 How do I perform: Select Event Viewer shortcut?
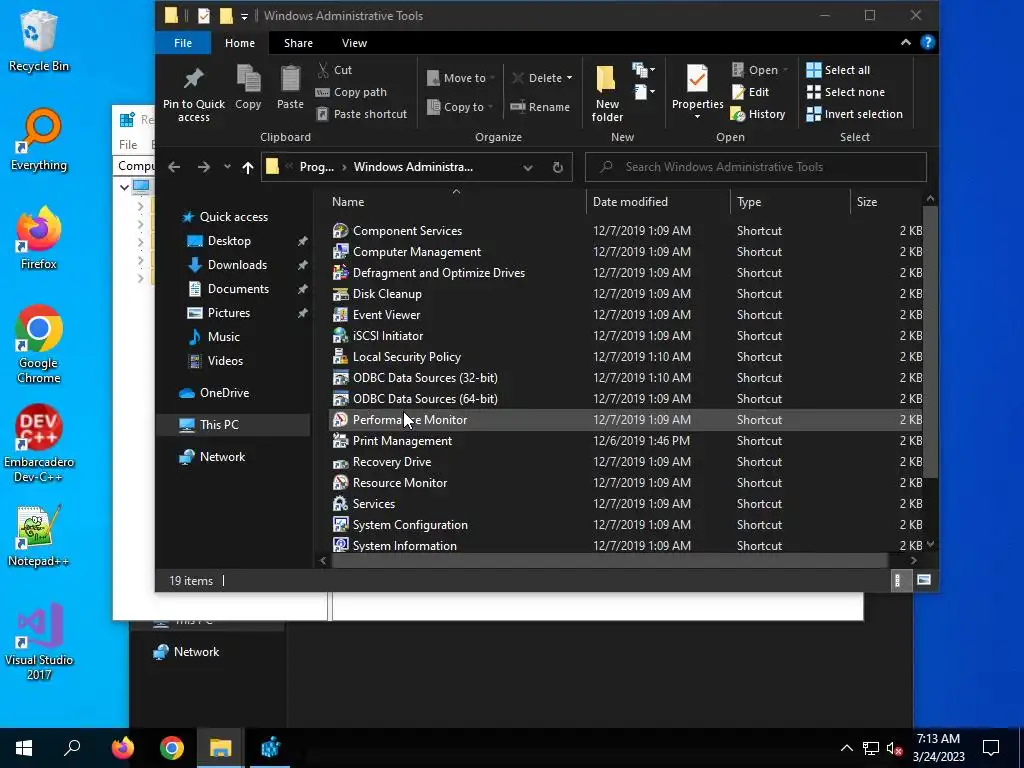click(626, 315)
